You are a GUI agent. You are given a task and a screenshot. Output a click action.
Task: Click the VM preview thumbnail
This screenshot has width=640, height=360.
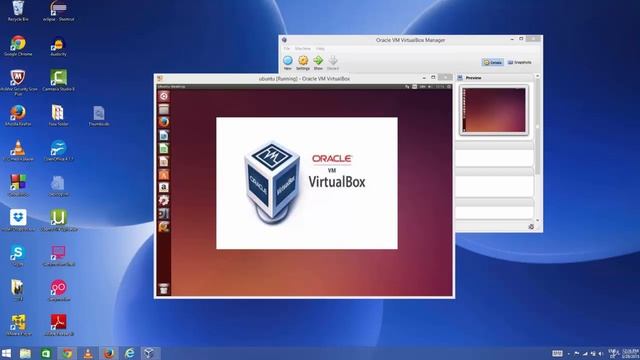(x=494, y=110)
